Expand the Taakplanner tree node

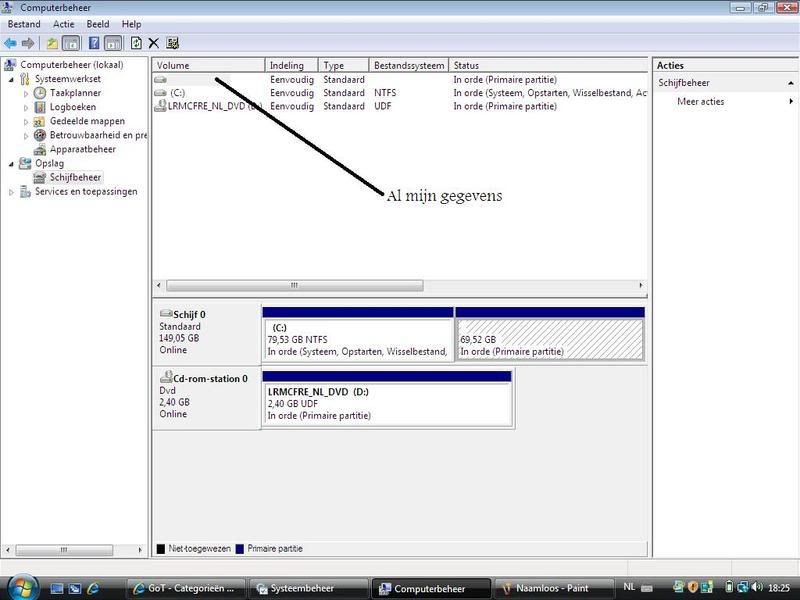pos(27,93)
